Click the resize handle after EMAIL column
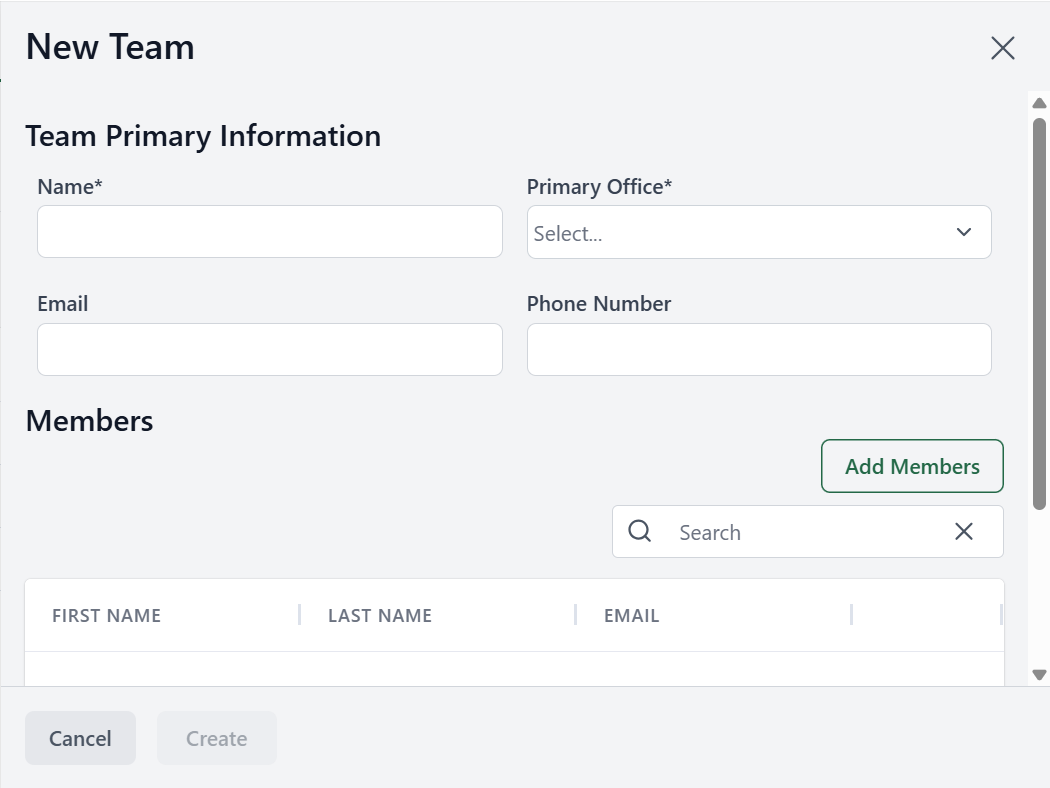Image resolution: width=1050 pixels, height=788 pixels. click(851, 615)
